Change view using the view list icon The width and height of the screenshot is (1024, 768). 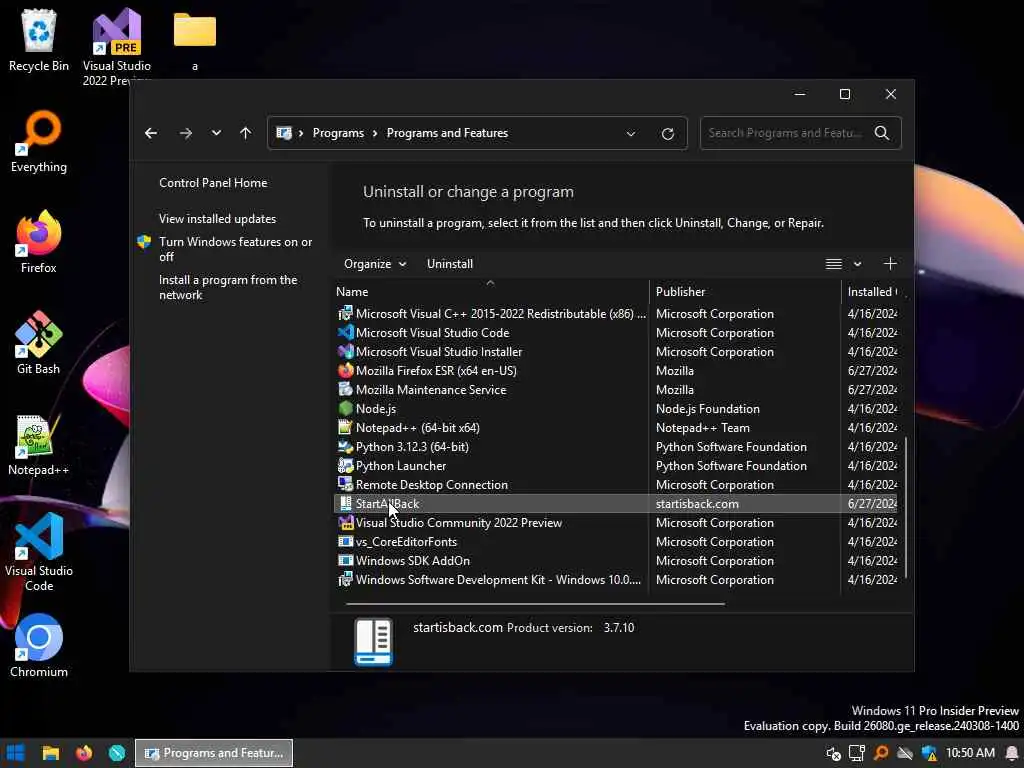coord(833,264)
